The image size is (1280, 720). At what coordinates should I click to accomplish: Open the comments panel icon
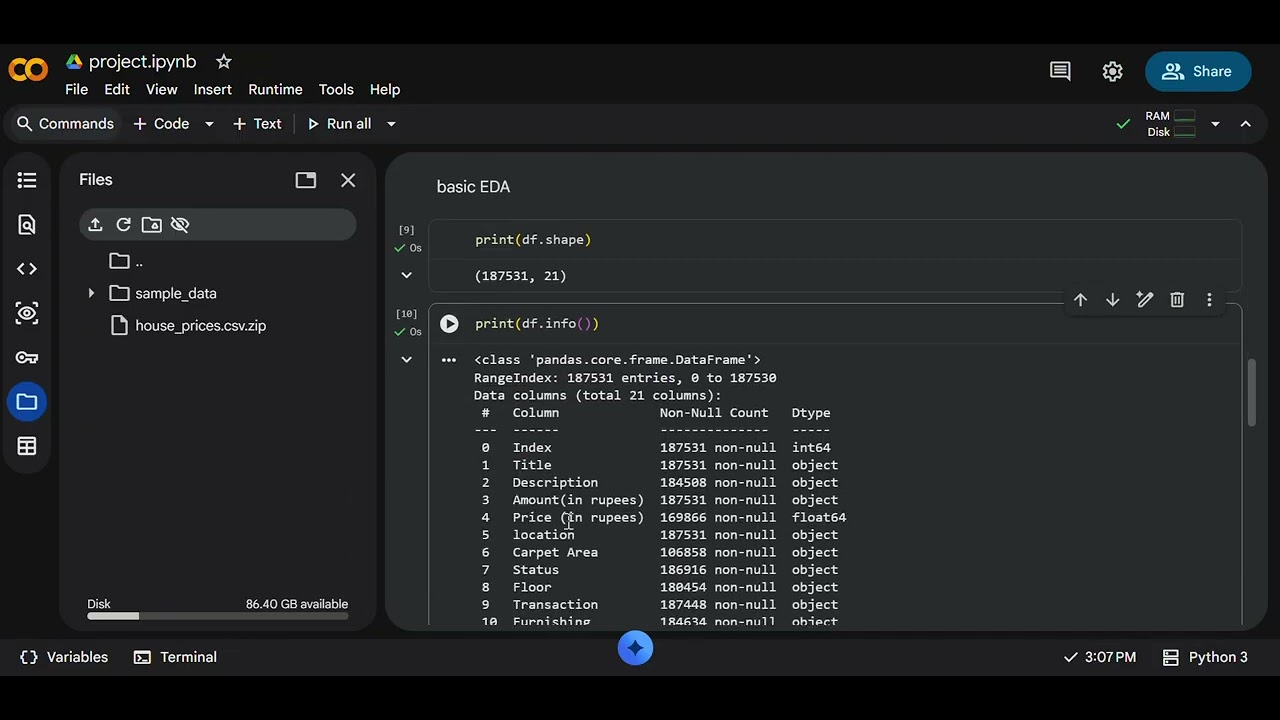click(x=1060, y=71)
